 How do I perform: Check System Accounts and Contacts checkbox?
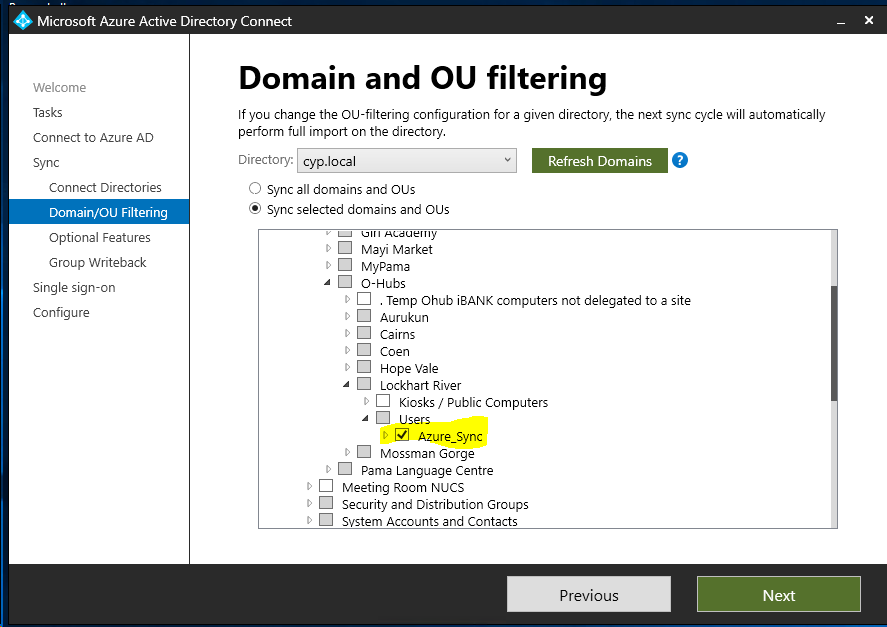click(326, 519)
